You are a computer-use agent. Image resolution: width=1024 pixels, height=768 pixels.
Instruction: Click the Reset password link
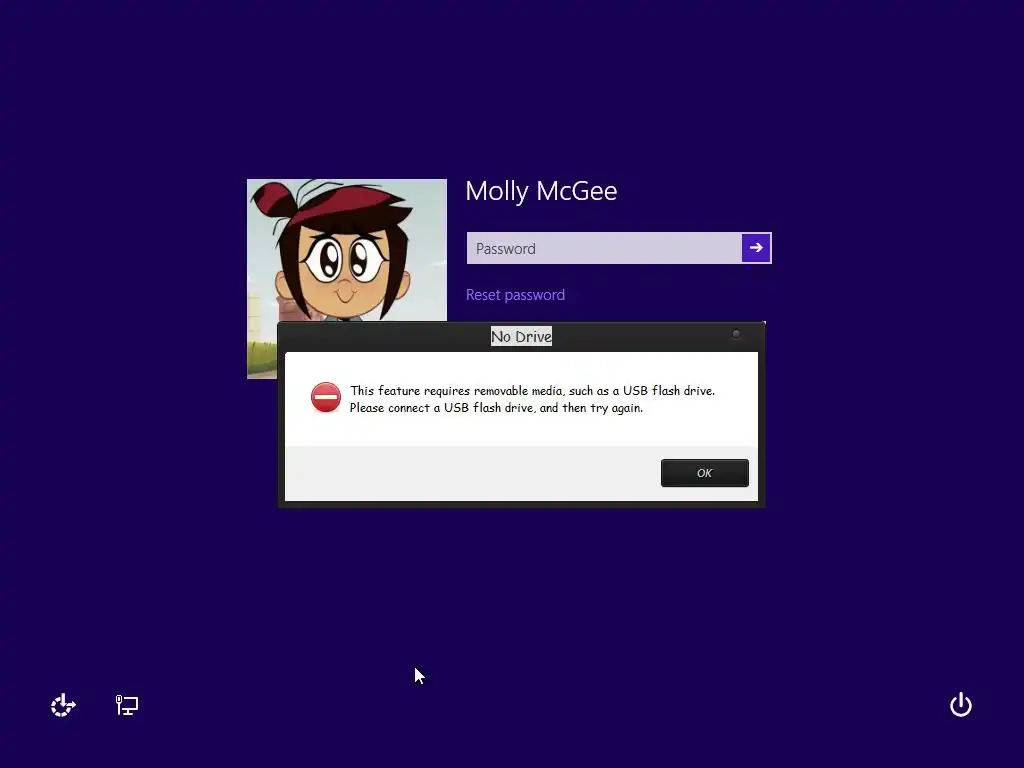tap(515, 295)
